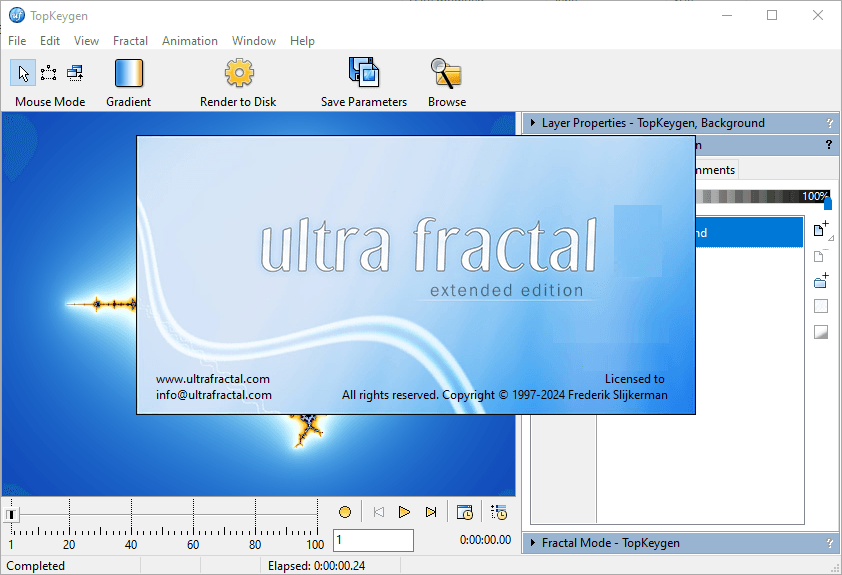Click the Elapsed: 0:00:00.24 status text

[316, 566]
